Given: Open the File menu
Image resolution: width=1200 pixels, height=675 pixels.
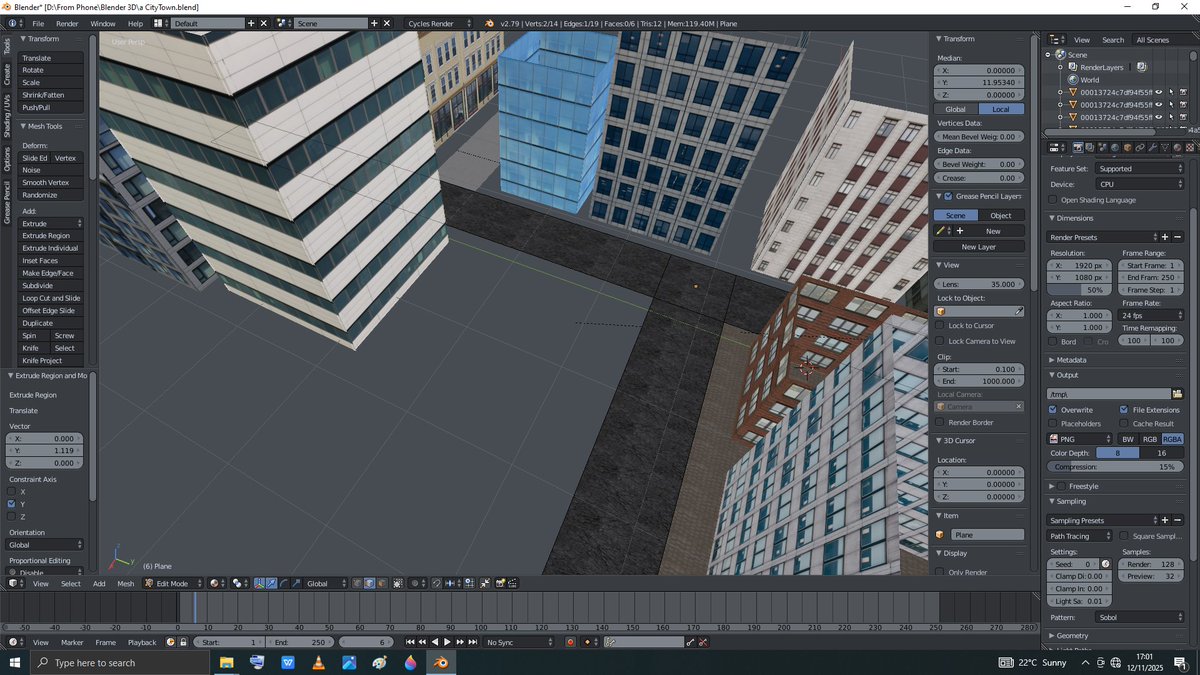Looking at the screenshot, I should coord(38,23).
